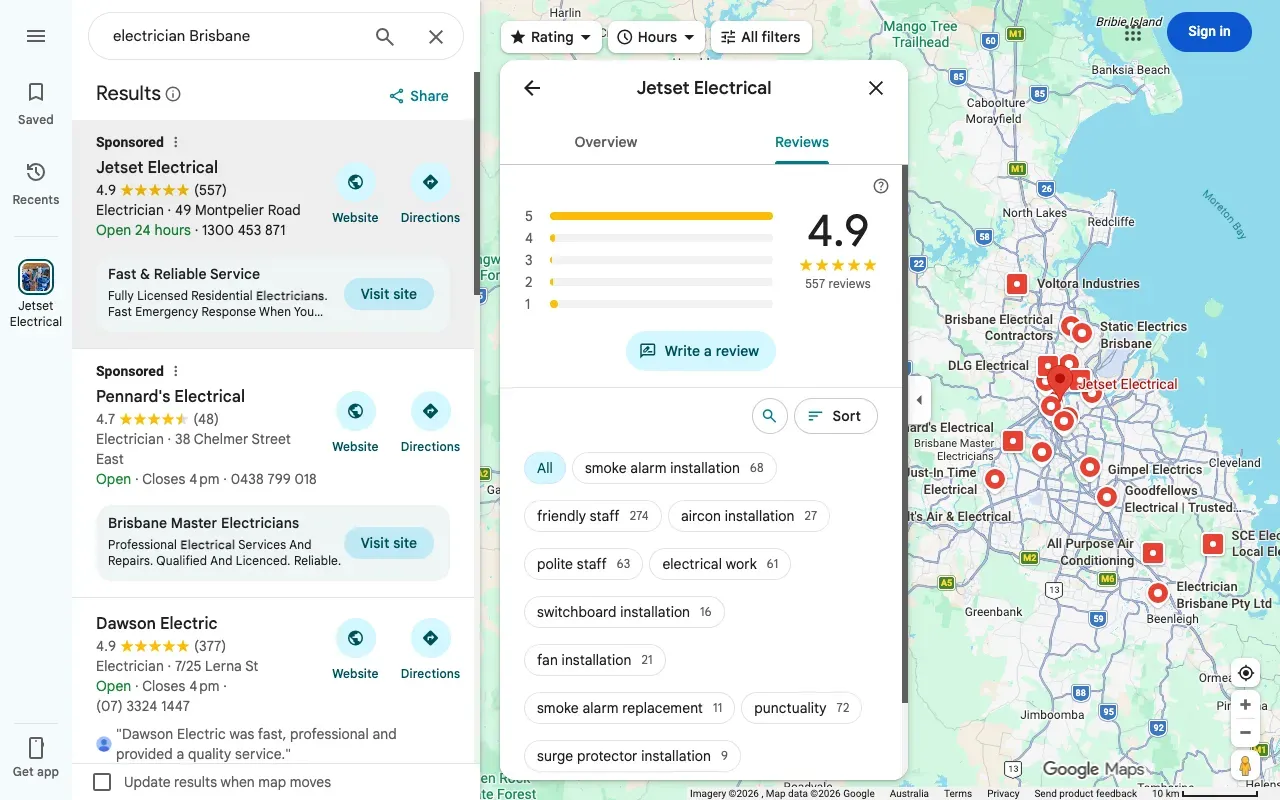This screenshot has height=800, width=1280.
Task: Filter reviews by smoke alarm replacement
Action: click(629, 708)
